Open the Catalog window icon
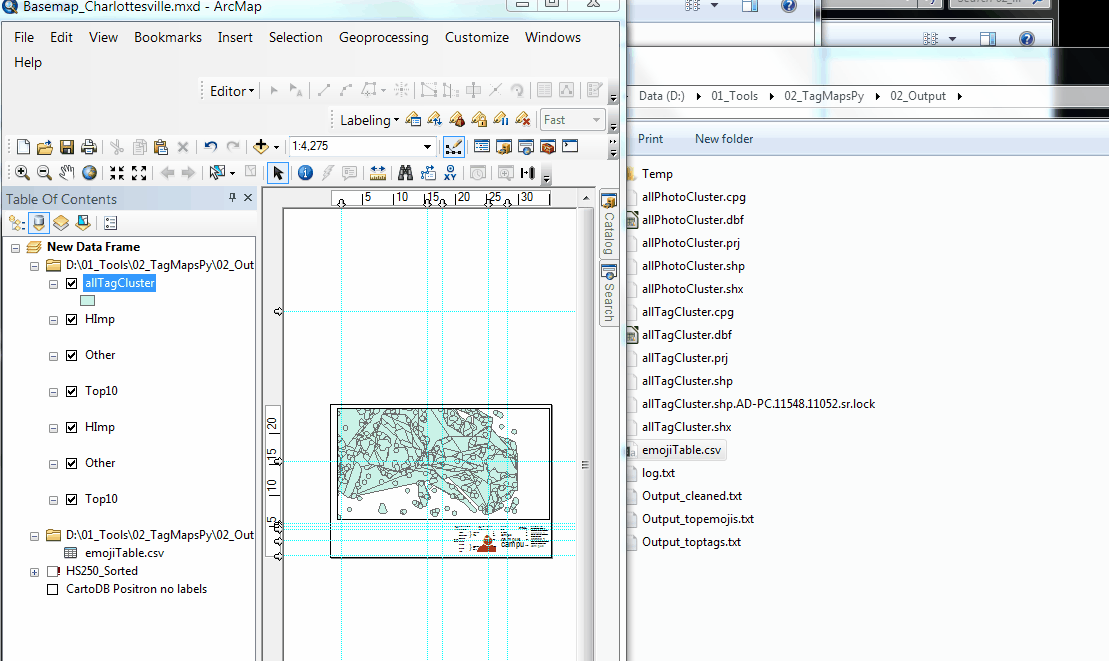This screenshot has height=661, width=1109. [x=503, y=146]
